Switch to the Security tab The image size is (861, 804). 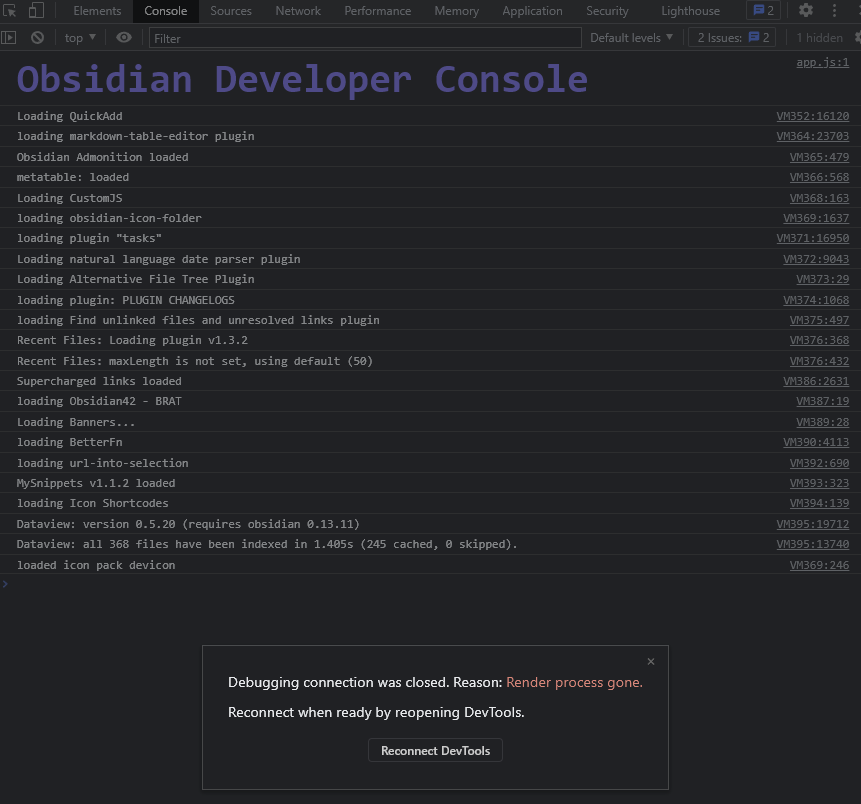[607, 10]
